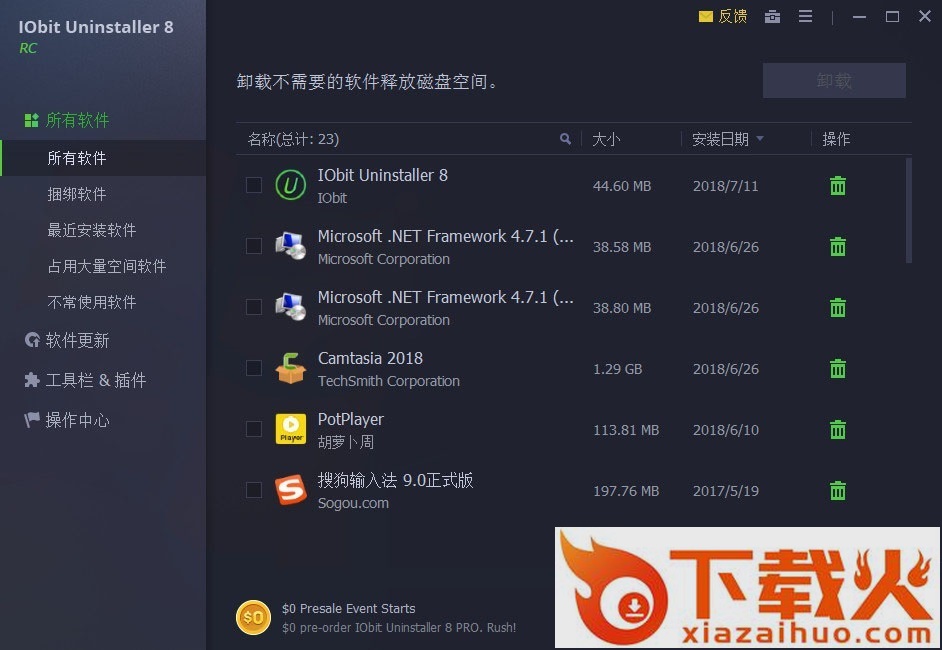
Task: Click the search magnifier in the name column
Action: (565, 139)
